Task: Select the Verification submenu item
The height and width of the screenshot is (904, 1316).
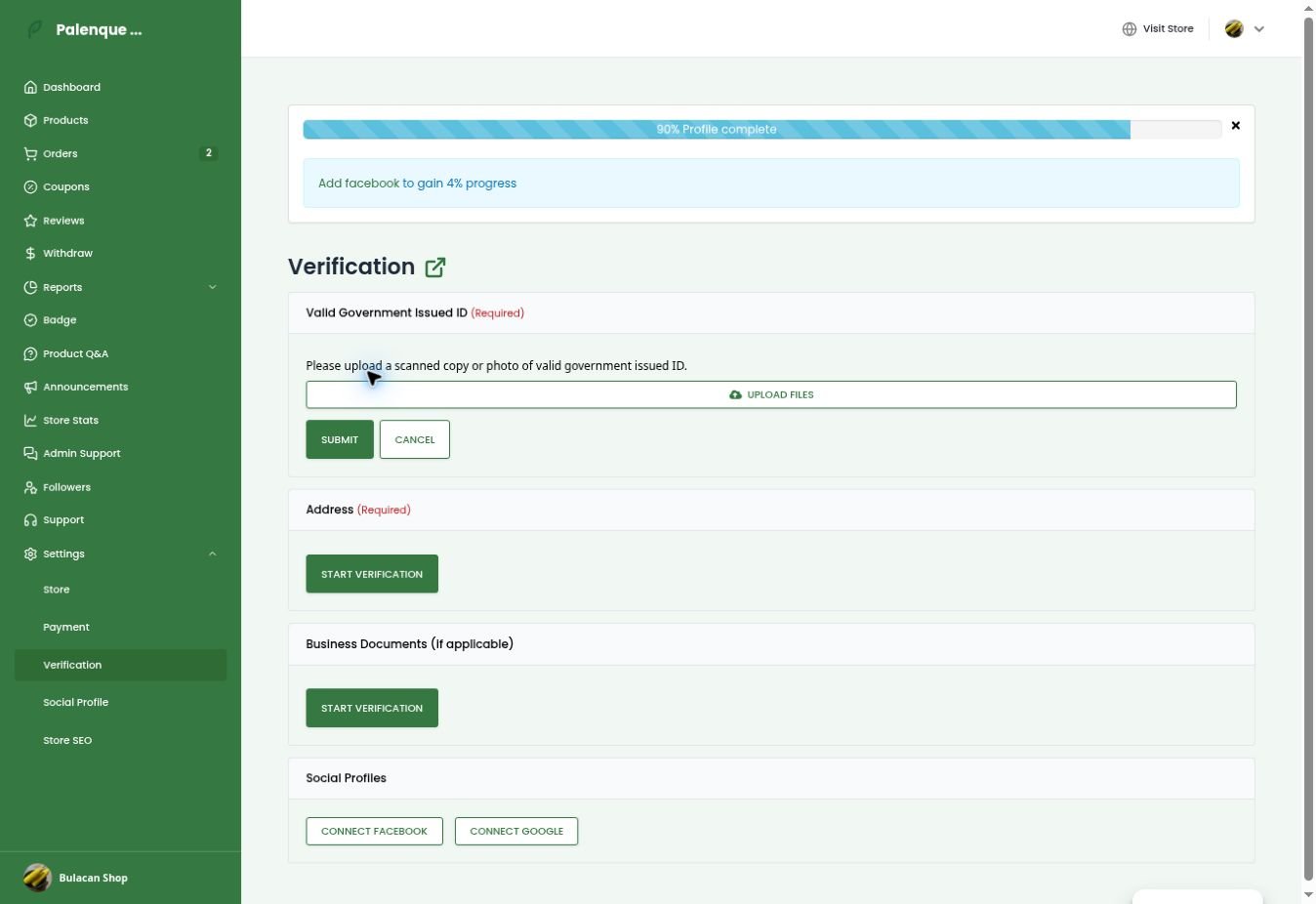Action: click(x=121, y=665)
